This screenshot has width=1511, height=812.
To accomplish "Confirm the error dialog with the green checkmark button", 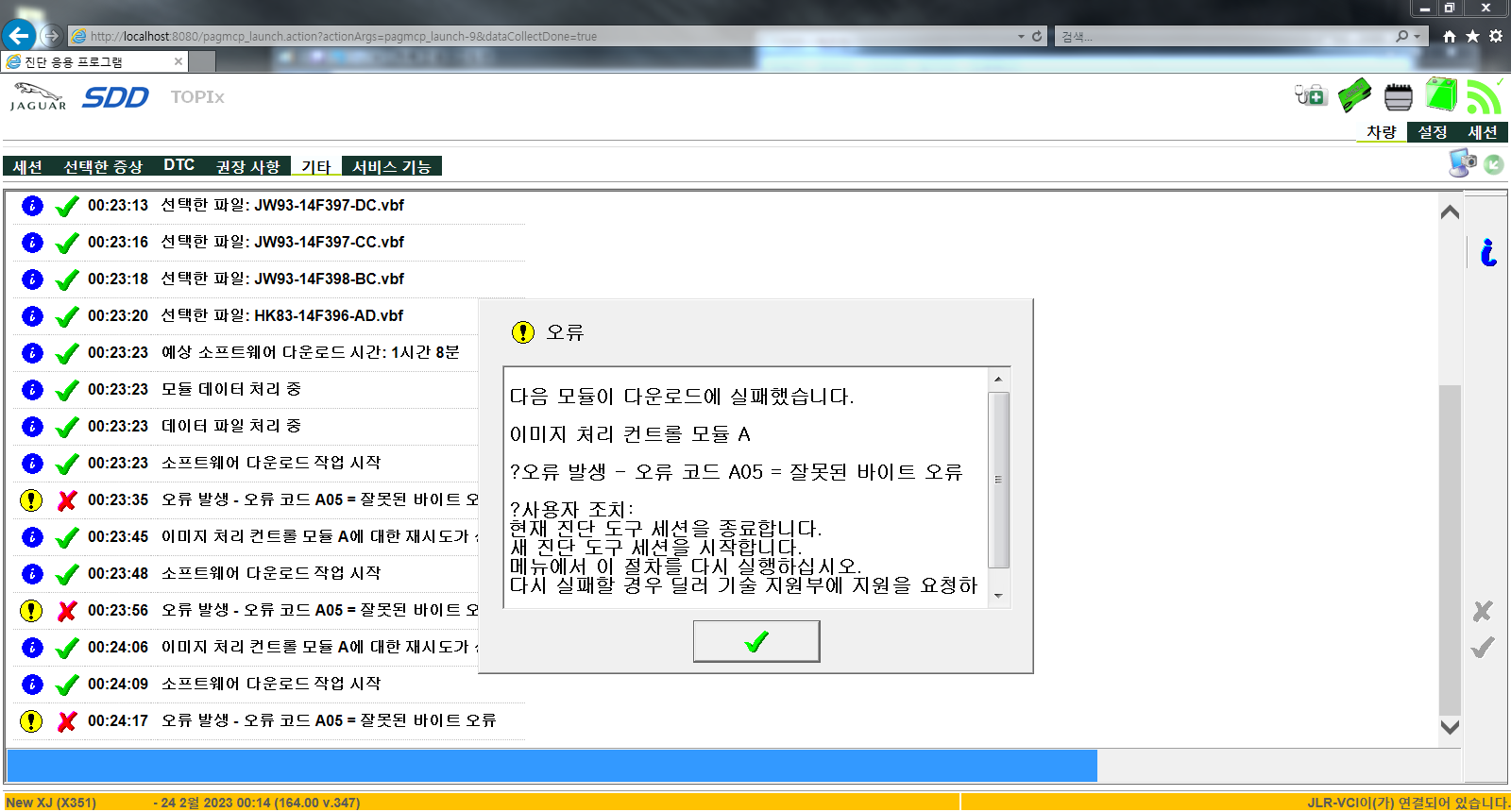I will 756,642.
